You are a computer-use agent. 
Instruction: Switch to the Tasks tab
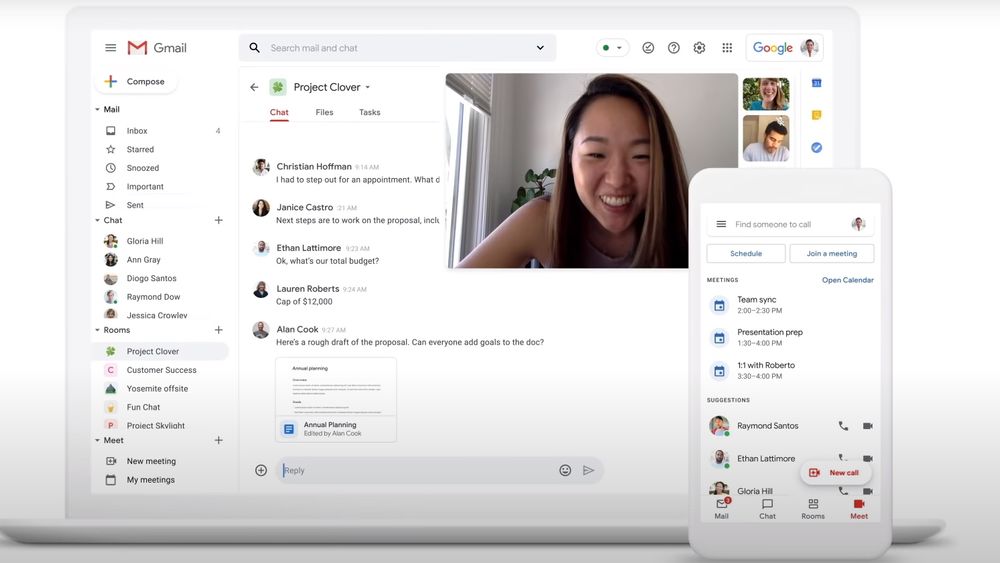coord(369,112)
